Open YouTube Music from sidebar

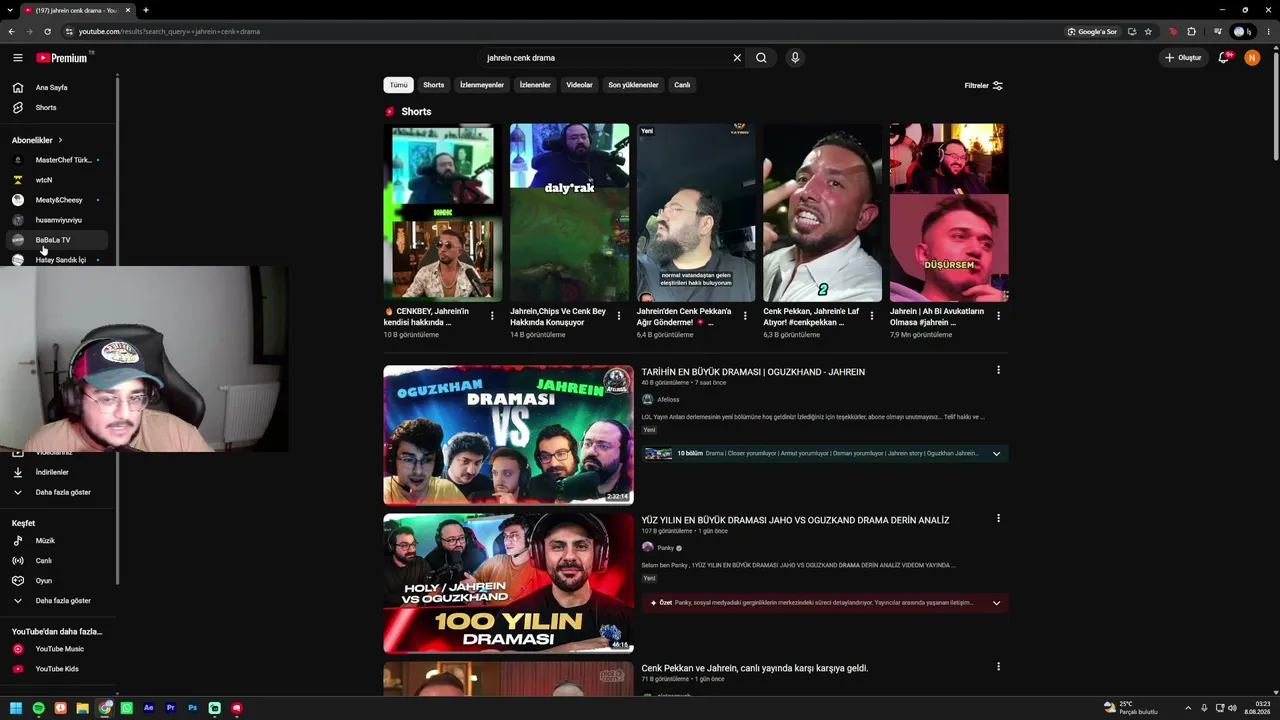pos(58,649)
